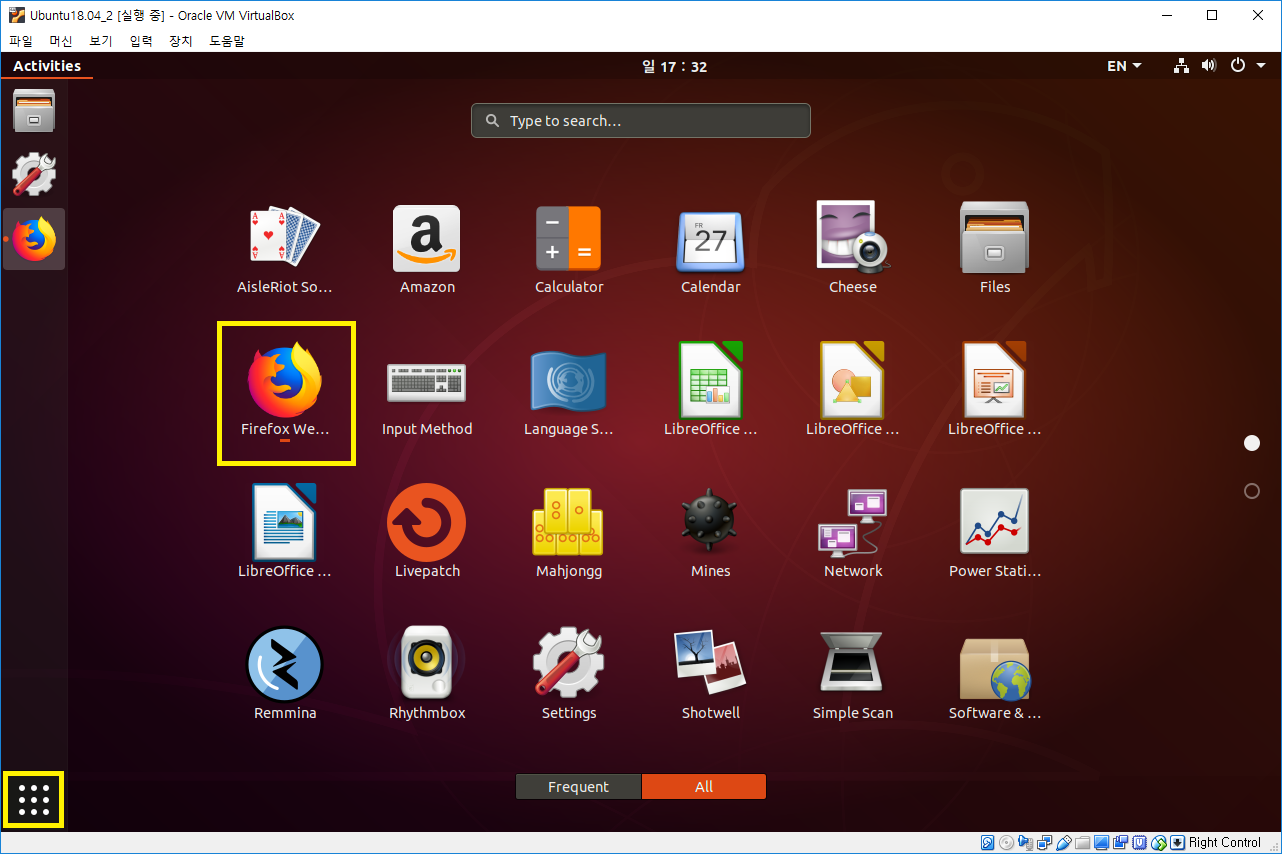Screen dimensions: 1282x854
Task: Launch LibreOffice Impress presentation icon
Action: pyautogui.click(x=995, y=392)
